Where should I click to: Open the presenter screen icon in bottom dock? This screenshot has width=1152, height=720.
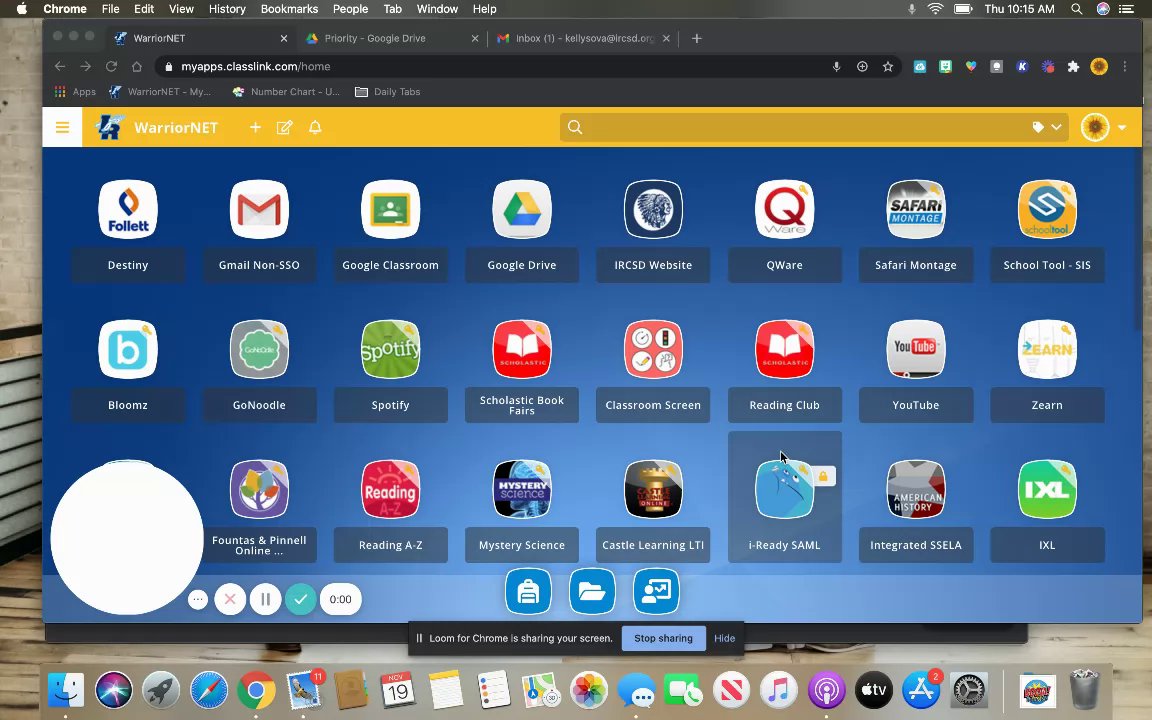(656, 591)
